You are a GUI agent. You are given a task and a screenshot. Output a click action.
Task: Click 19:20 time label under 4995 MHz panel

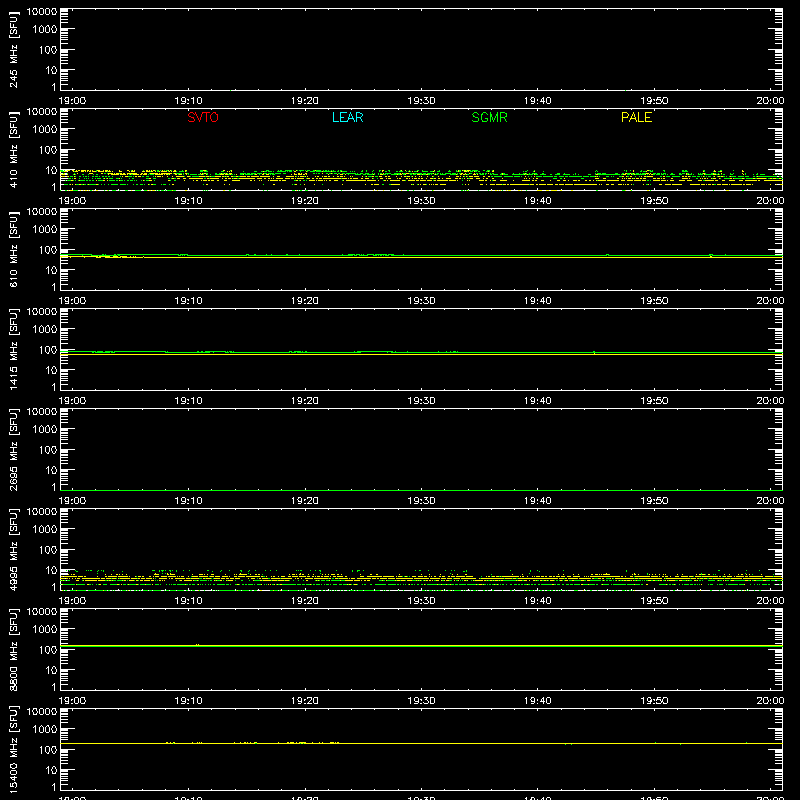click(x=305, y=601)
